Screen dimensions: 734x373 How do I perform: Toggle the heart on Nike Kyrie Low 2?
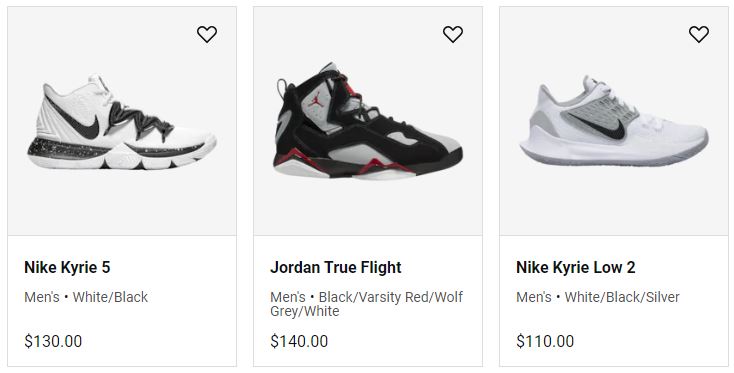[699, 34]
